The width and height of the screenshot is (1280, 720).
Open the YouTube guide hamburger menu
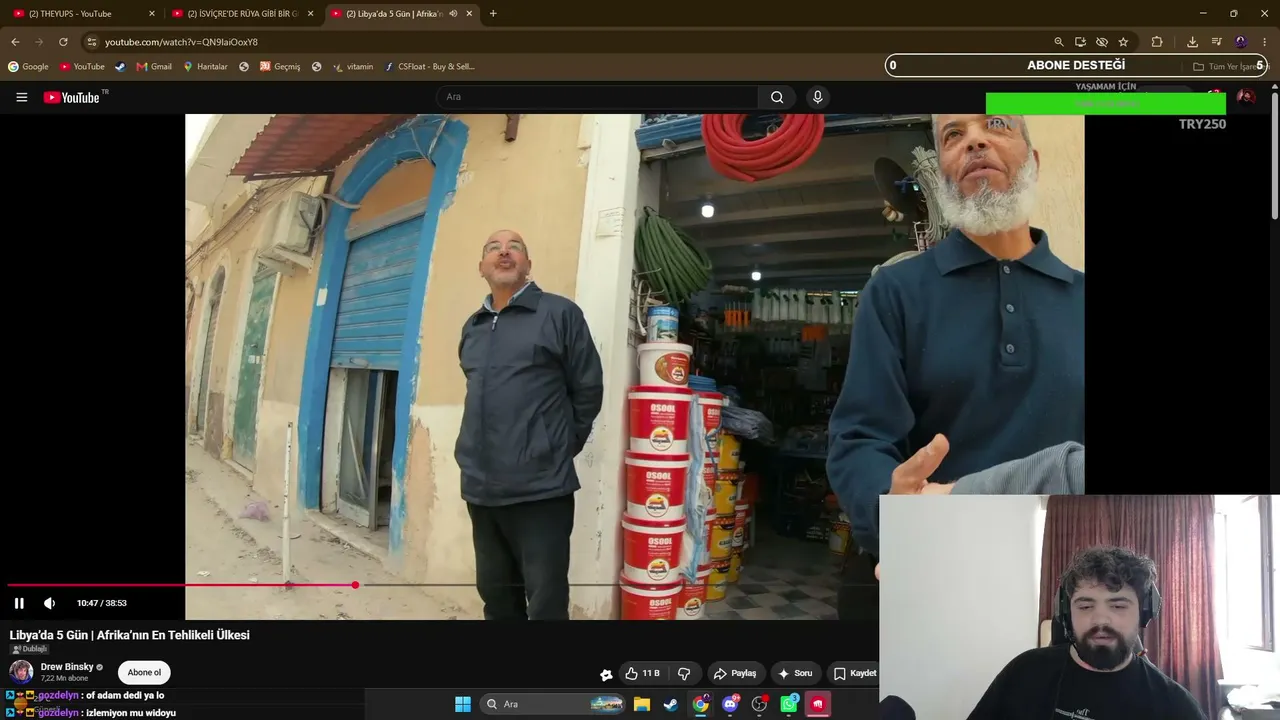[x=21, y=97]
